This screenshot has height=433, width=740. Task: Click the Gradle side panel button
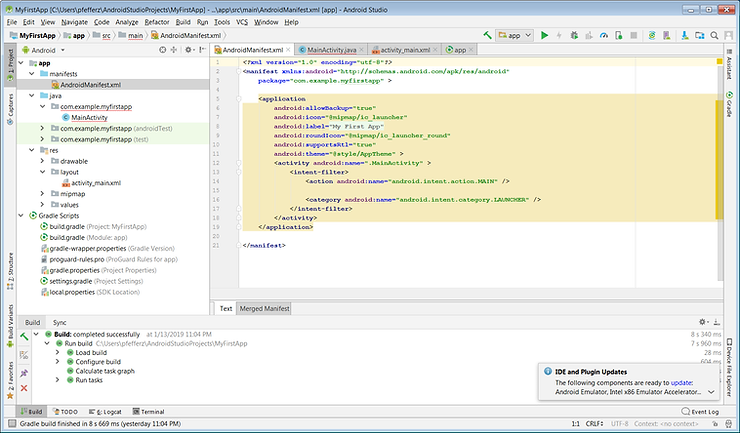pyautogui.click(x=730, y=105)
